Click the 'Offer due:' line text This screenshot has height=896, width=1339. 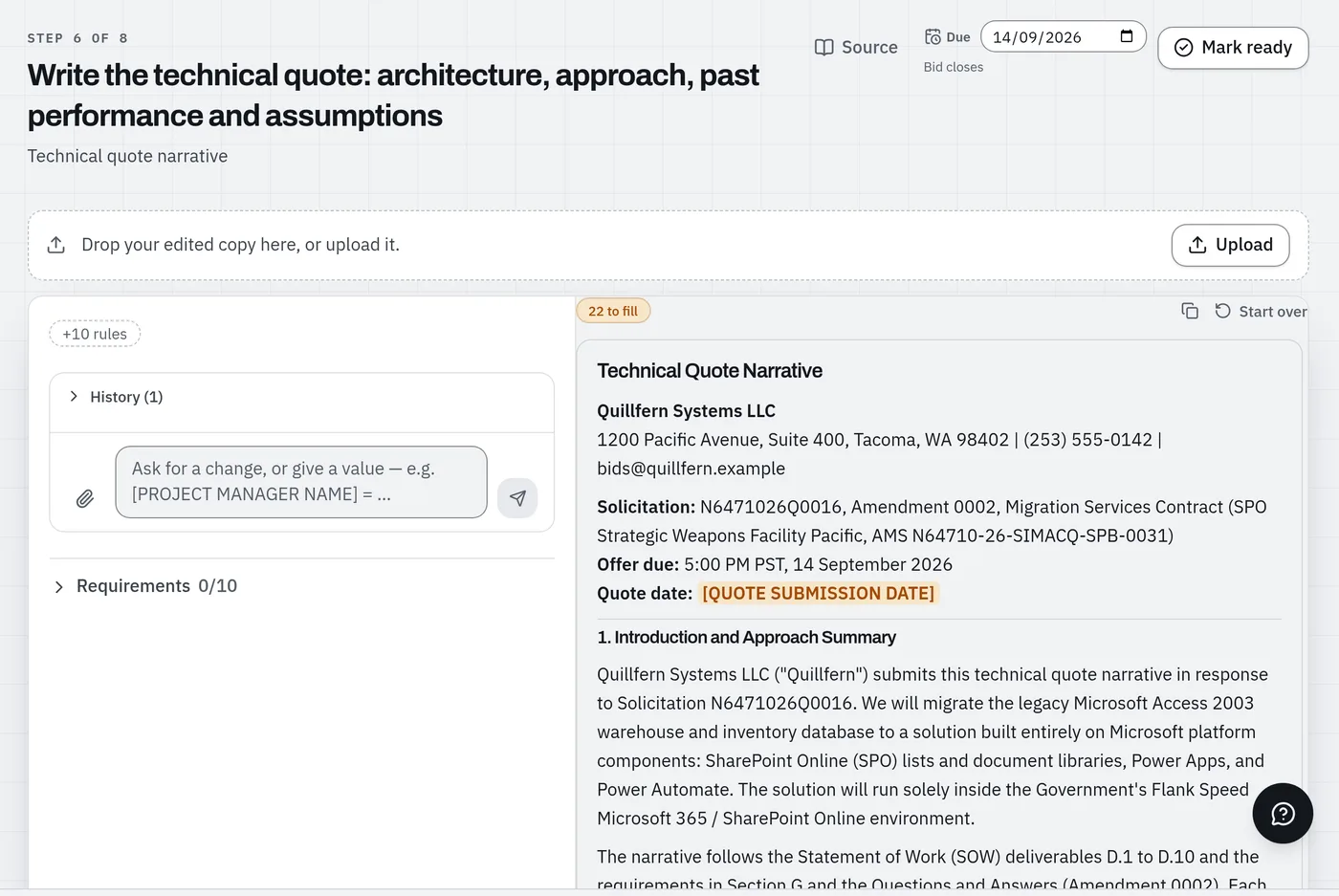(775, 564)
